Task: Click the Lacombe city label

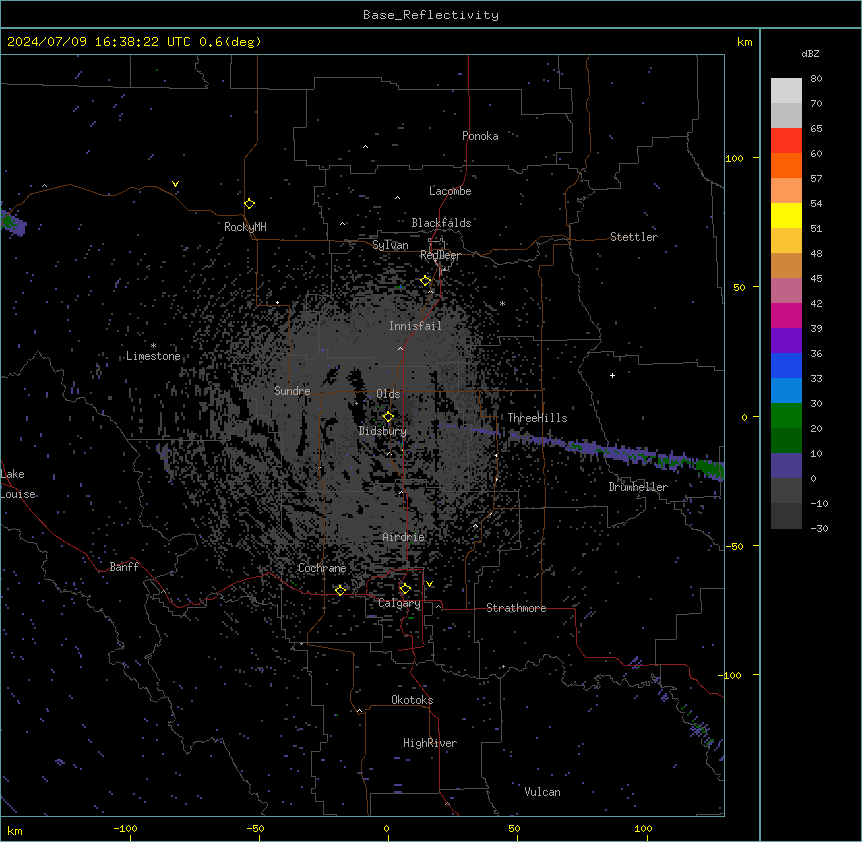Action: (x=450, y=191)
